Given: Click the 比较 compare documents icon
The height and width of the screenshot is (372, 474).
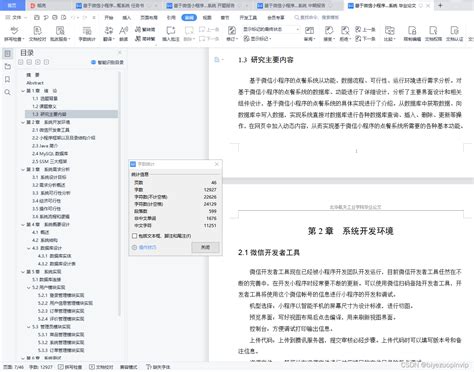Looking at the screenshot, I should tap(389, 34).
